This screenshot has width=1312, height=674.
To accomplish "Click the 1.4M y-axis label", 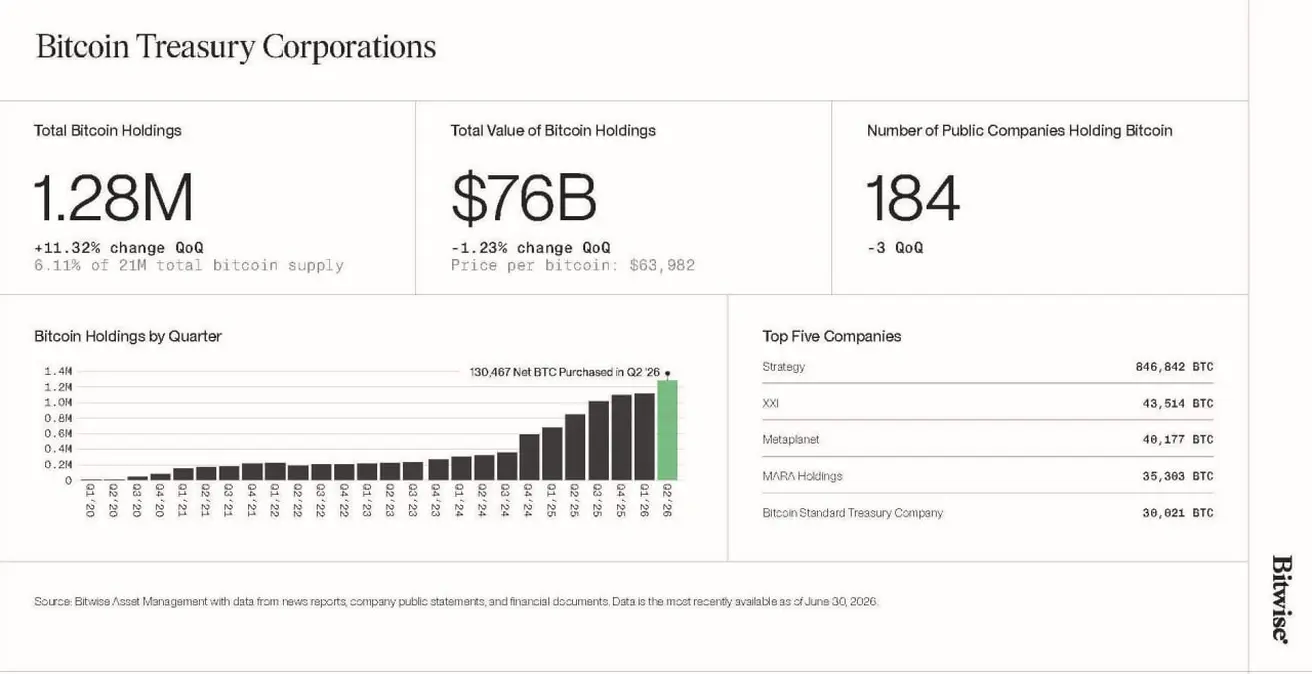I will click(x=58, y=371).
